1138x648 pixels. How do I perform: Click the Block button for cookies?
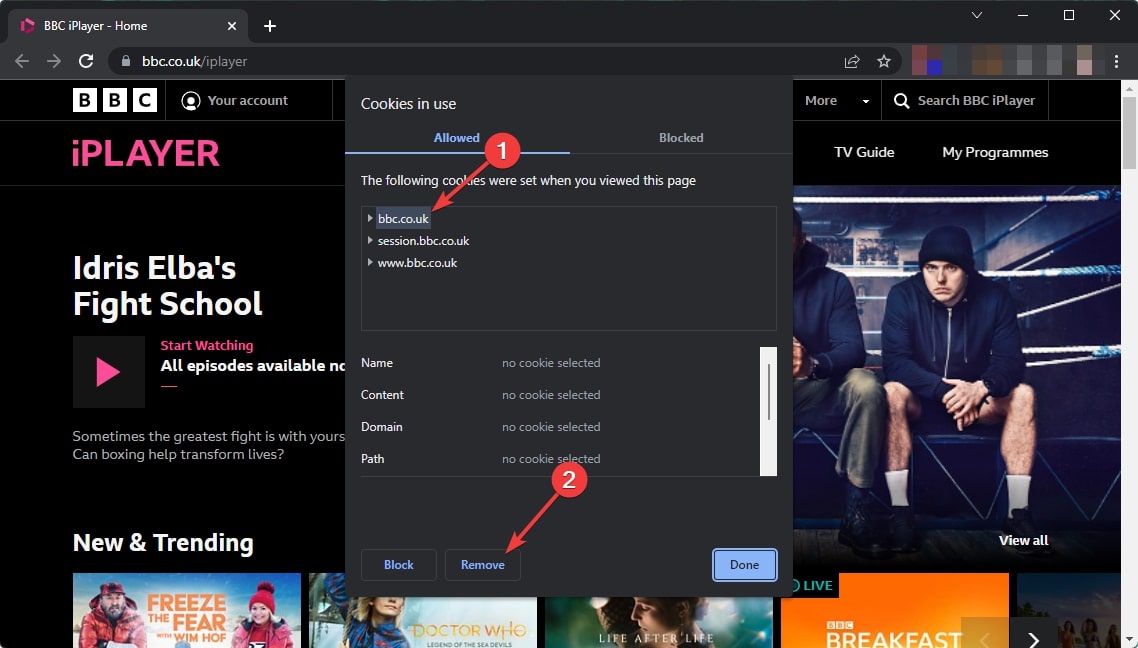[398, 565]
